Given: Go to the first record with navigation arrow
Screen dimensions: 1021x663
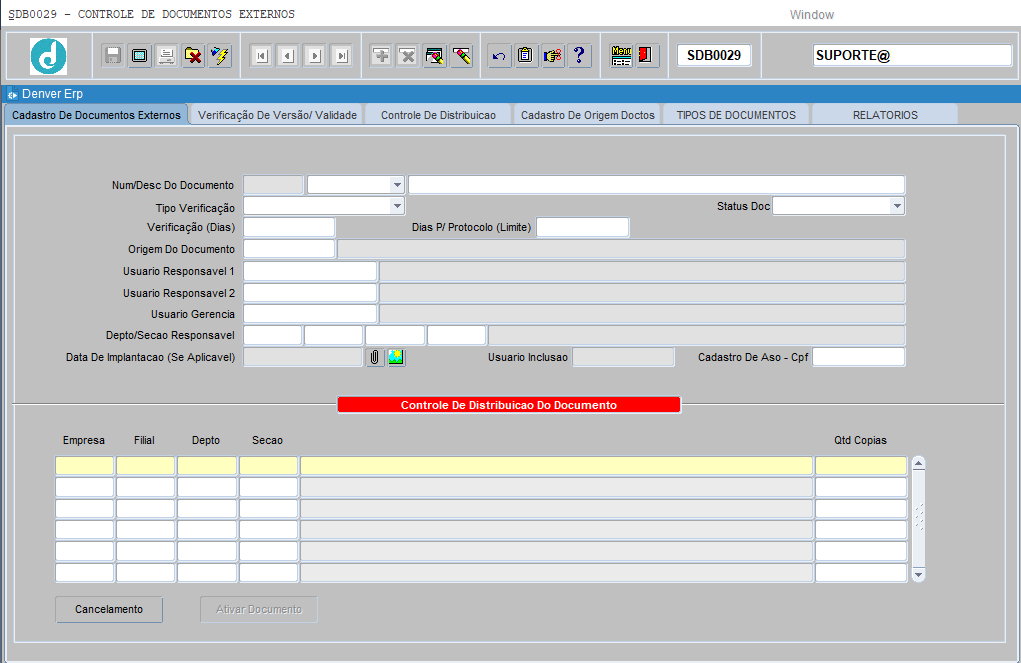Looking at the screenshot, I should pos(261,56).
